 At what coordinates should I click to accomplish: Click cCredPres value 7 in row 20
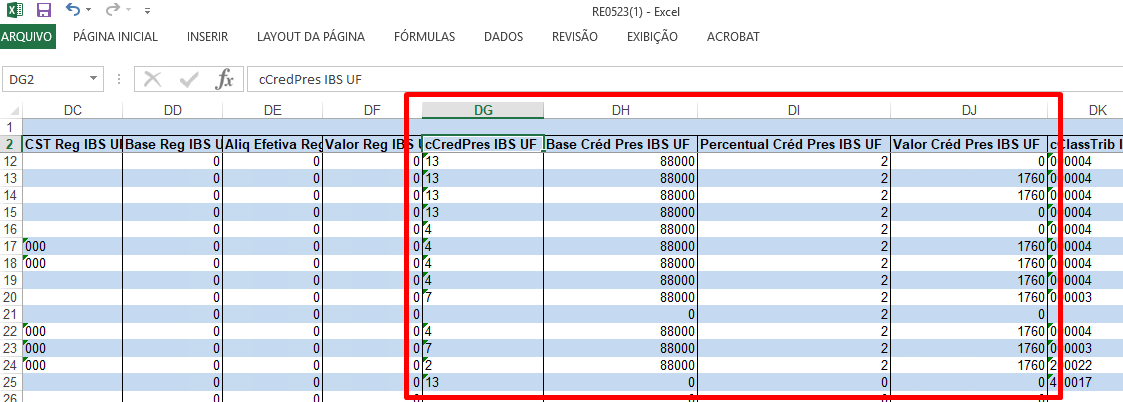(483, 297)
